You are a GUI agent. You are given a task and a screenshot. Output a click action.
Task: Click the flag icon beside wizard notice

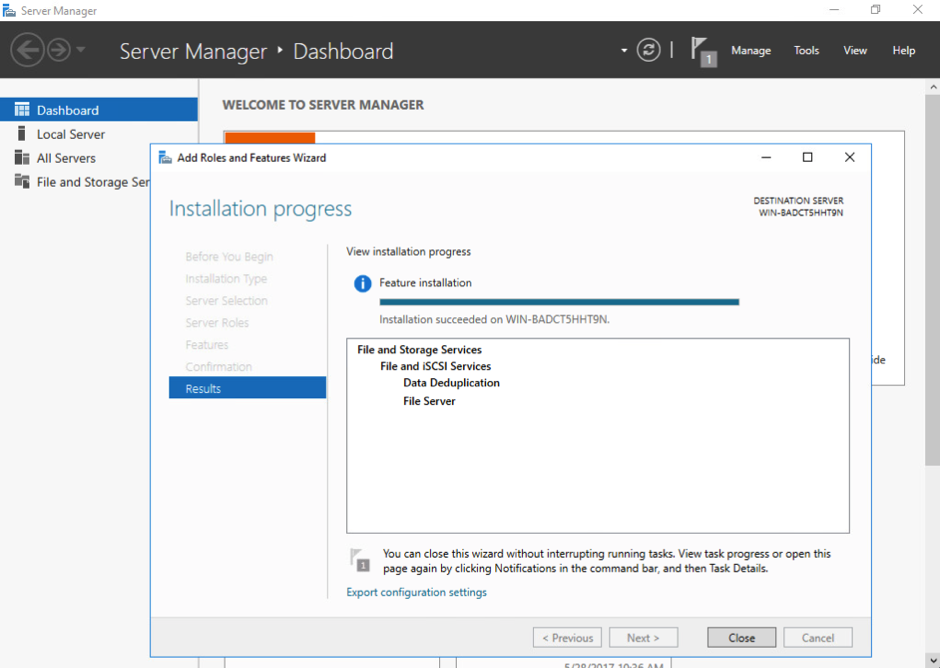point(360,559)
